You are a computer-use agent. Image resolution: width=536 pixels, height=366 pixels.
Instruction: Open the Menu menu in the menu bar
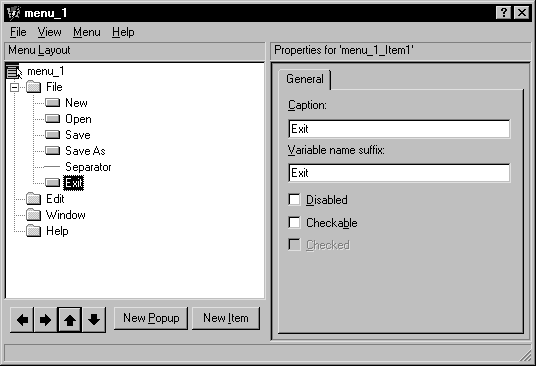pos(87,32)
